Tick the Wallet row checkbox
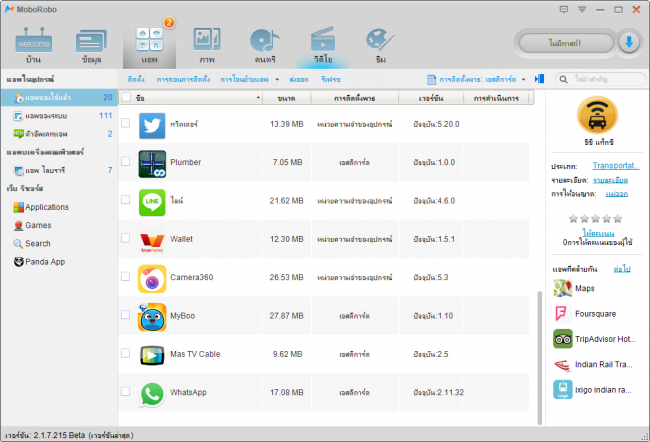Viewport: 650px width, 442px height. pos(126,238)
